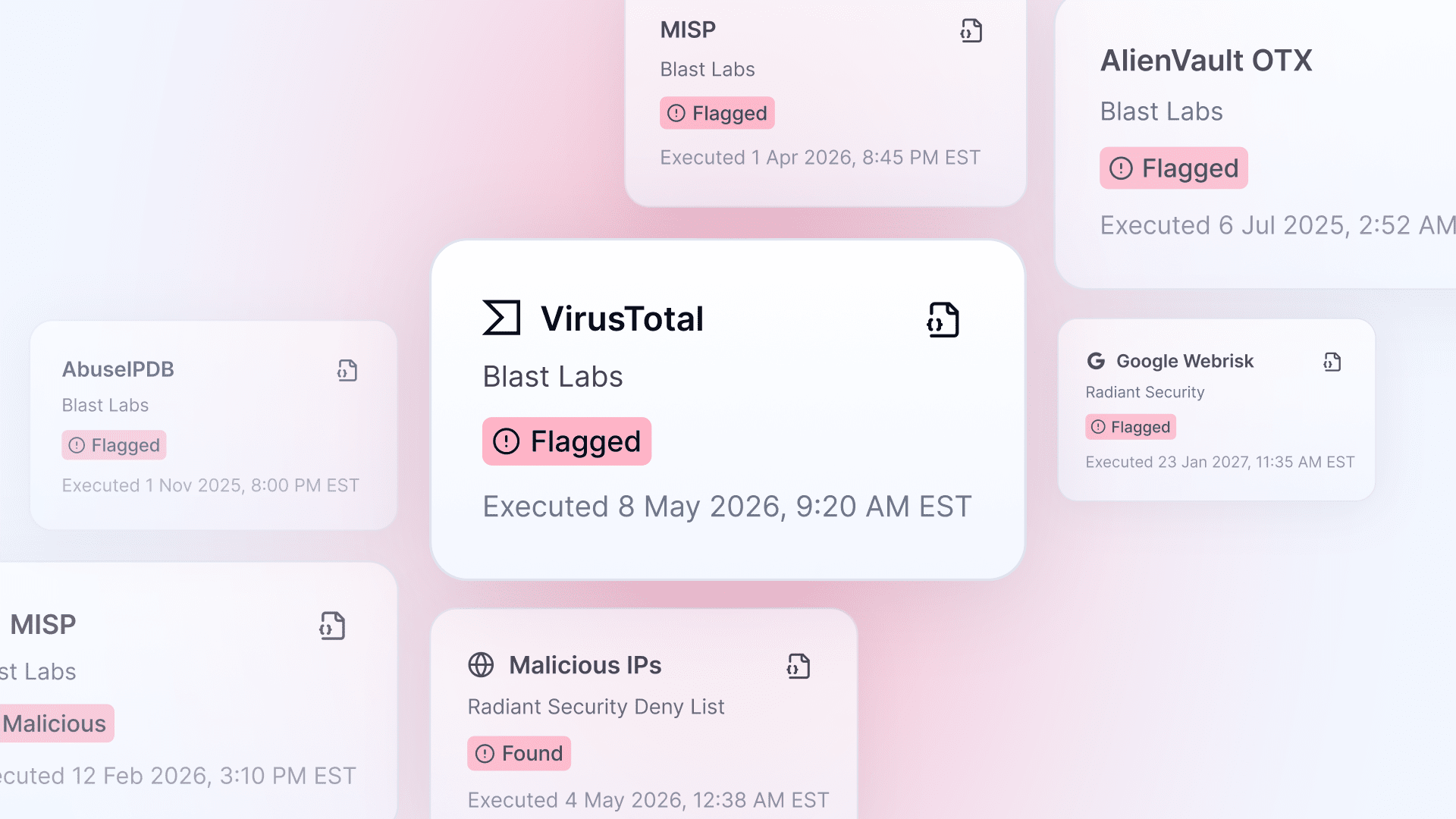Select the Google Webrisk card title

pyautogui.click(x=1185, y=361)
